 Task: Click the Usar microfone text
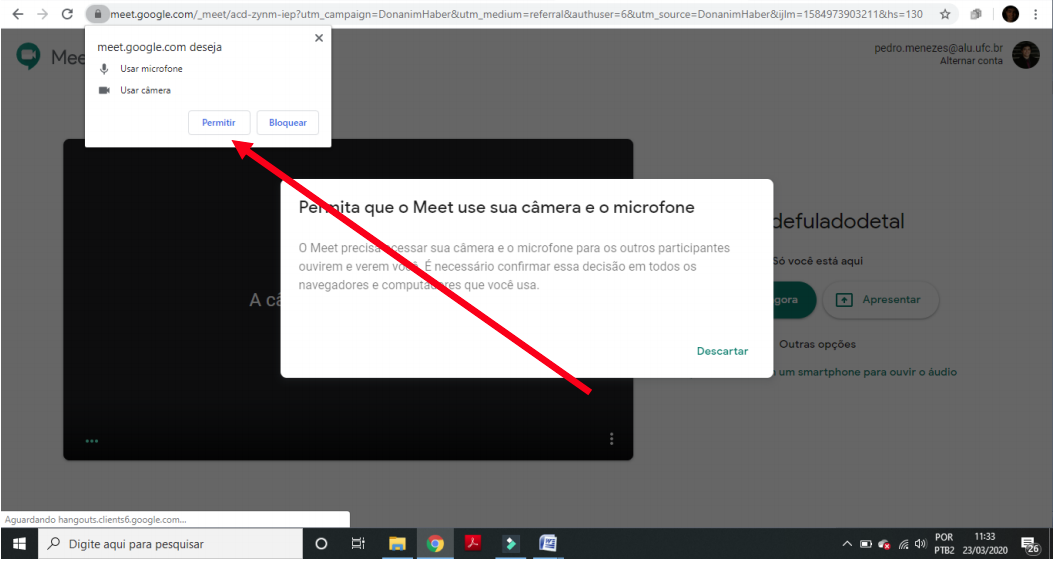pyautogui.click(x=151, y=69)
